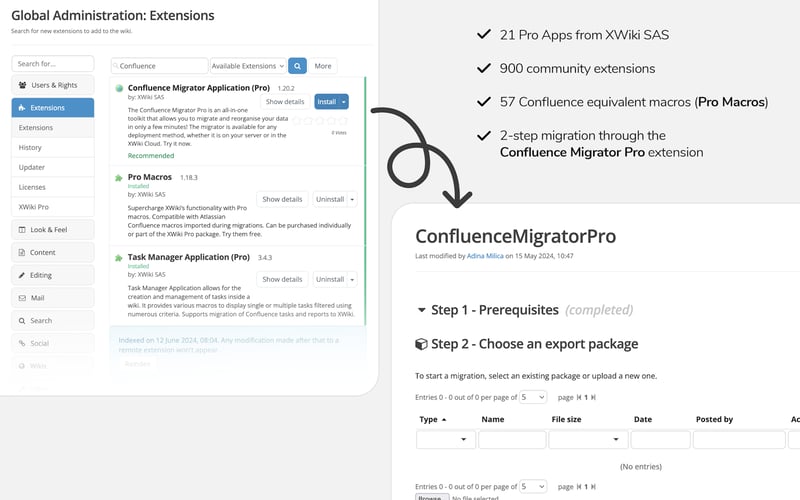Viewport: 800px width, 500px height.
Task: Sort table by Name column
Action: click(x=493, y=419)
